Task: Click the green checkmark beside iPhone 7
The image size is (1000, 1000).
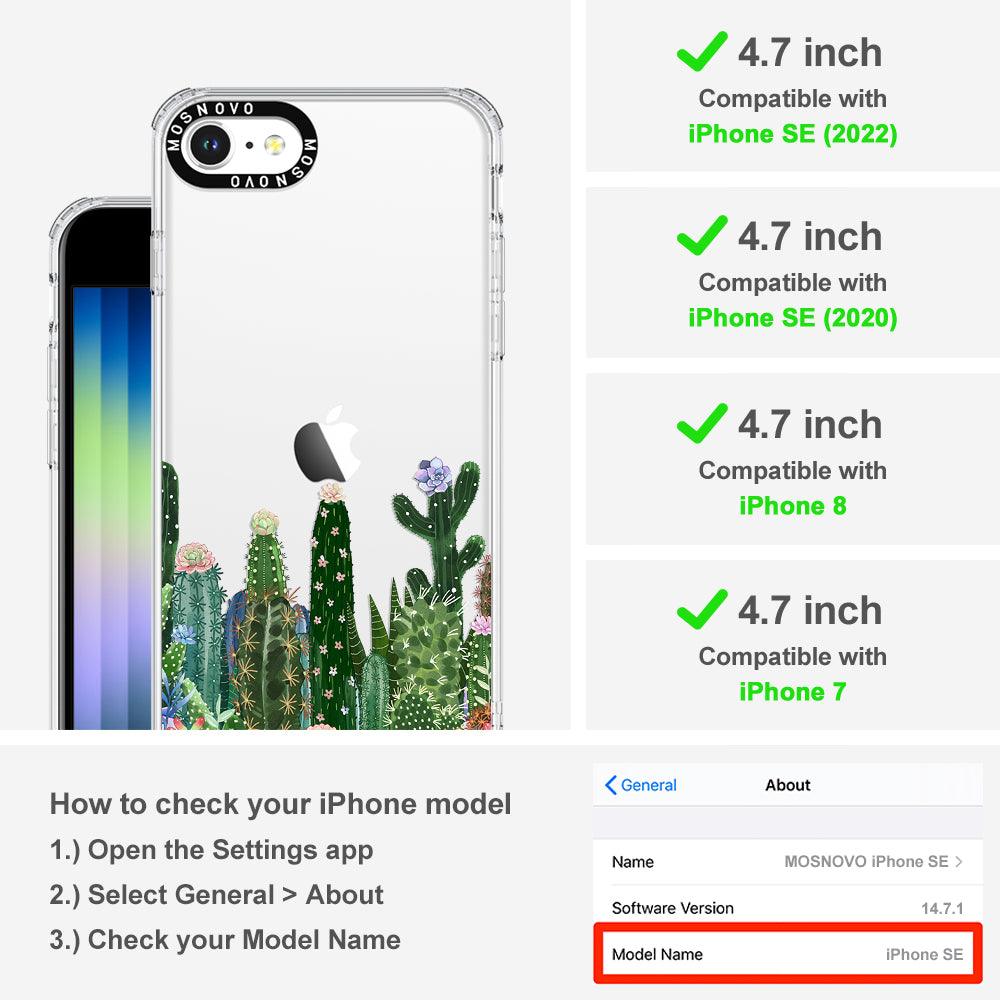Action: click(702, 609)
